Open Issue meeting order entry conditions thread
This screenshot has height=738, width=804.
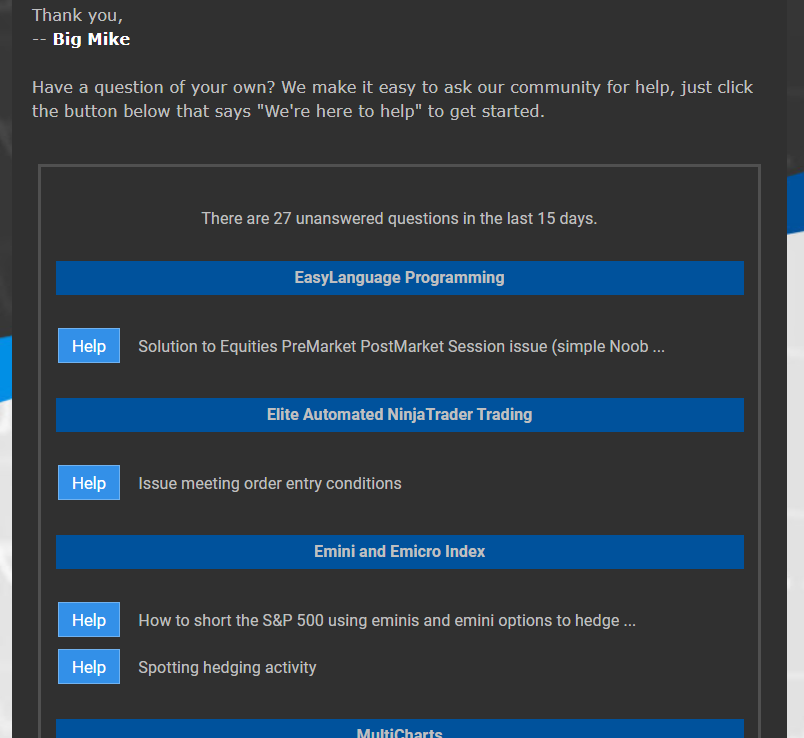270,484
